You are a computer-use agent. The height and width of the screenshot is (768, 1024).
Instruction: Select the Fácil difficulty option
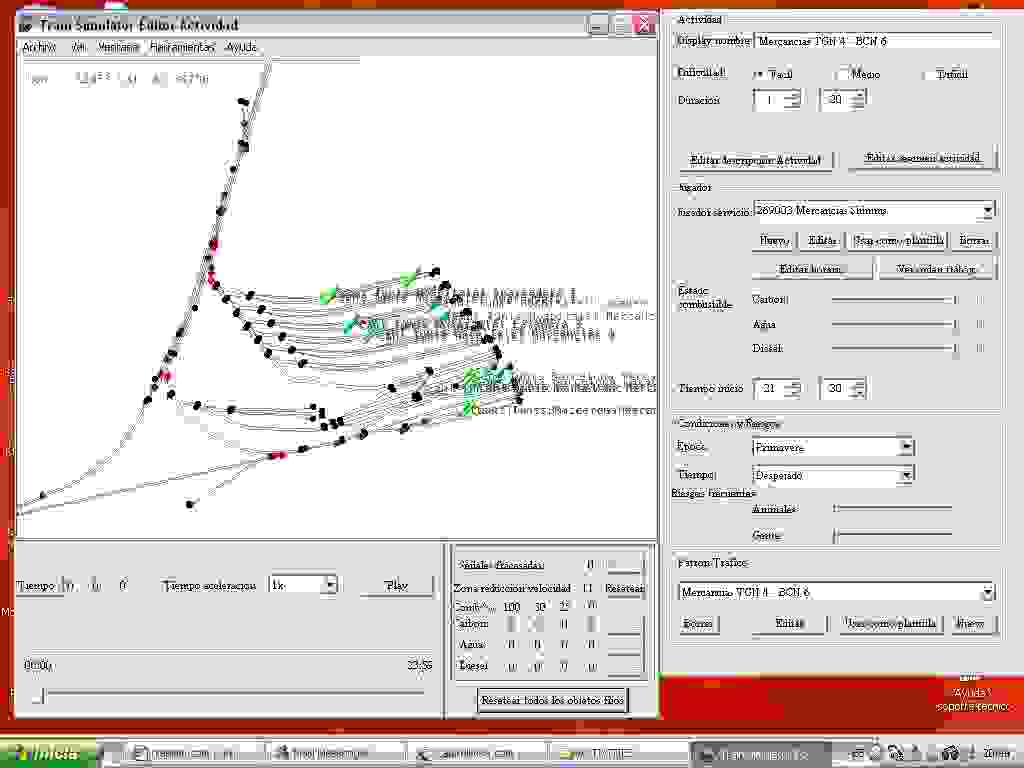(x=758, y=74)
